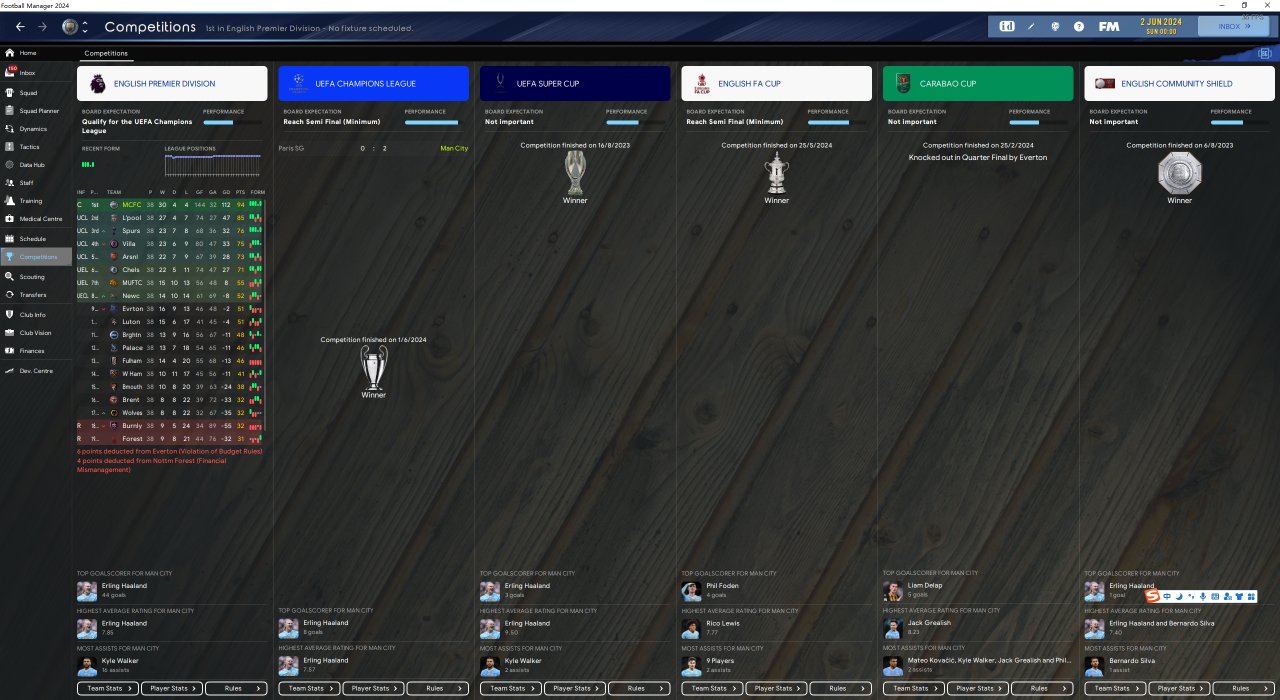
Task: Click the Champions League performance bar
Action: click(435, 122)
